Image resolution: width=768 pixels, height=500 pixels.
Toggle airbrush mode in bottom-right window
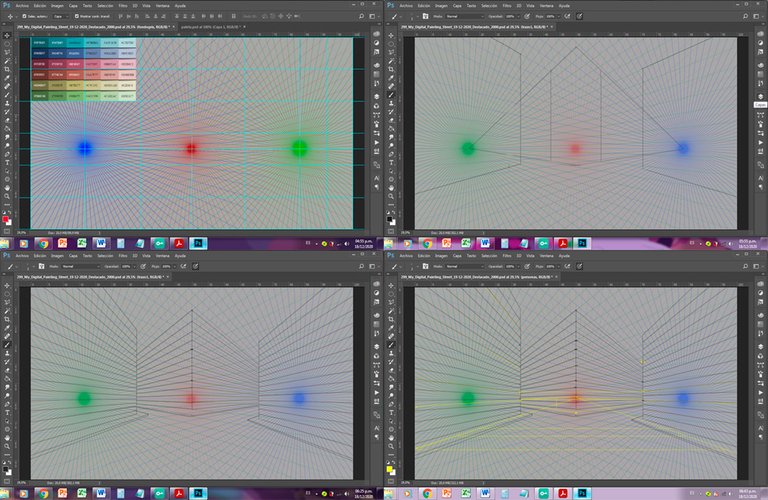(x=567, y=266)
